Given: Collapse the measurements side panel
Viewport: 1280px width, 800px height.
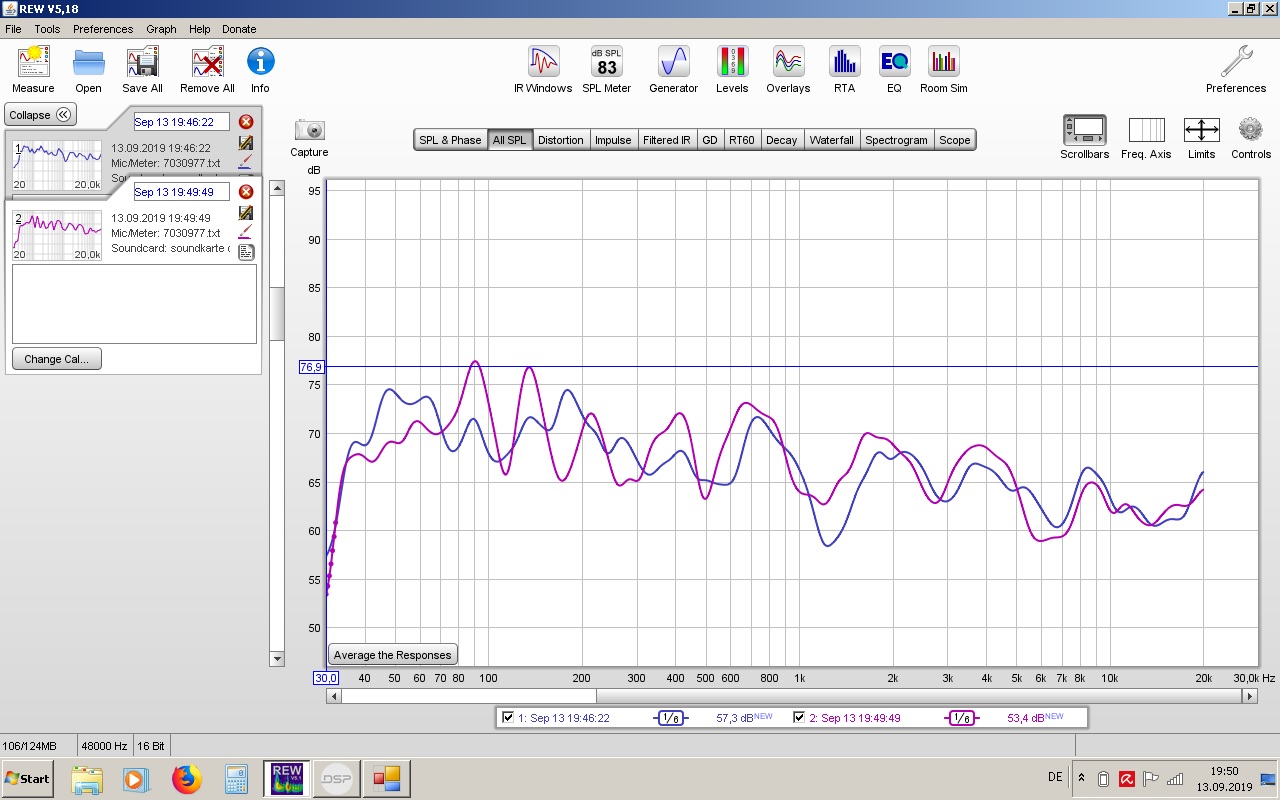Looking at the screenshot, I should 40,115.
